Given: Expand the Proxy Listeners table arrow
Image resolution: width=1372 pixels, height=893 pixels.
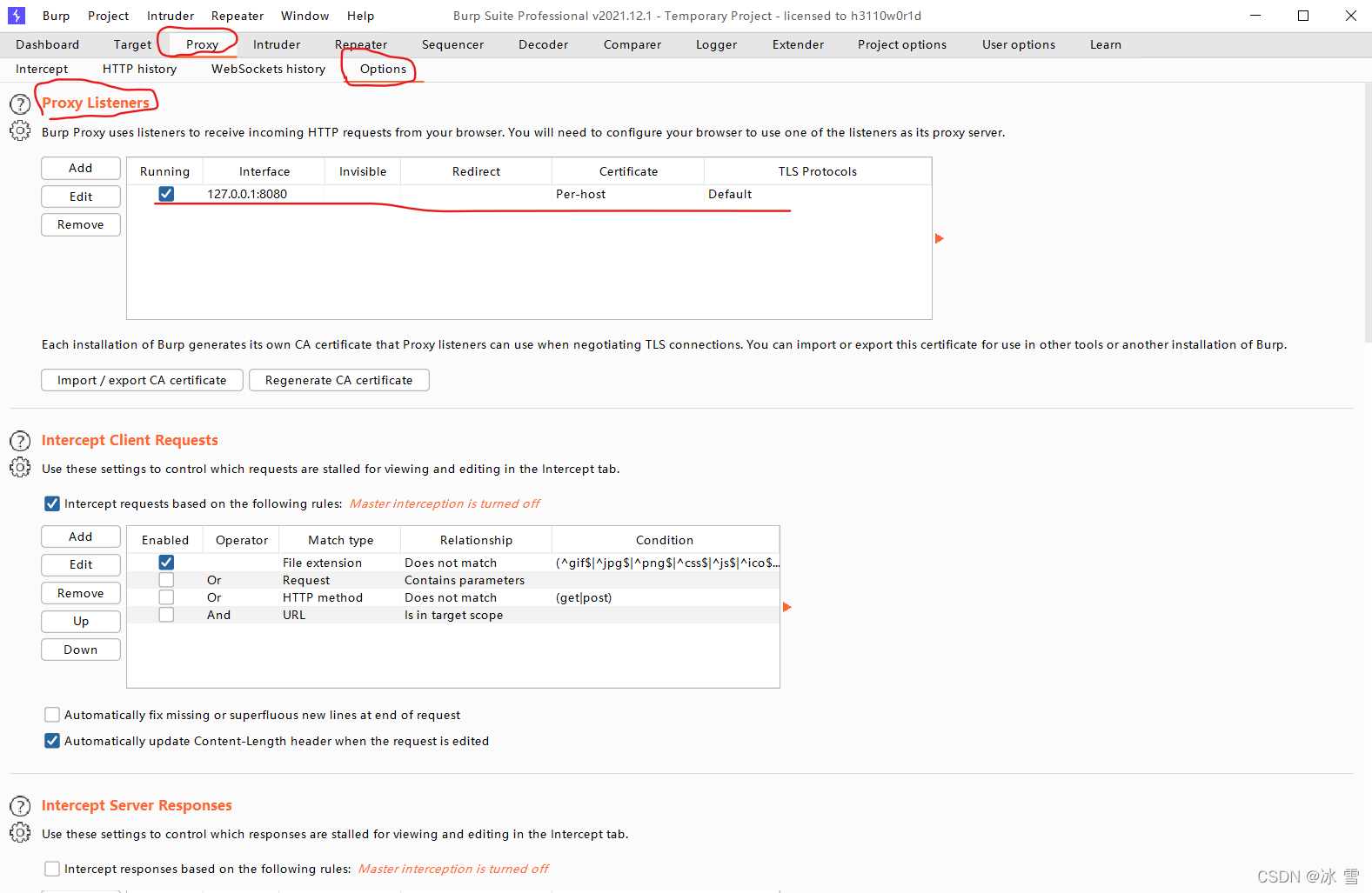Looking at the screenshot, I should 939,238.
